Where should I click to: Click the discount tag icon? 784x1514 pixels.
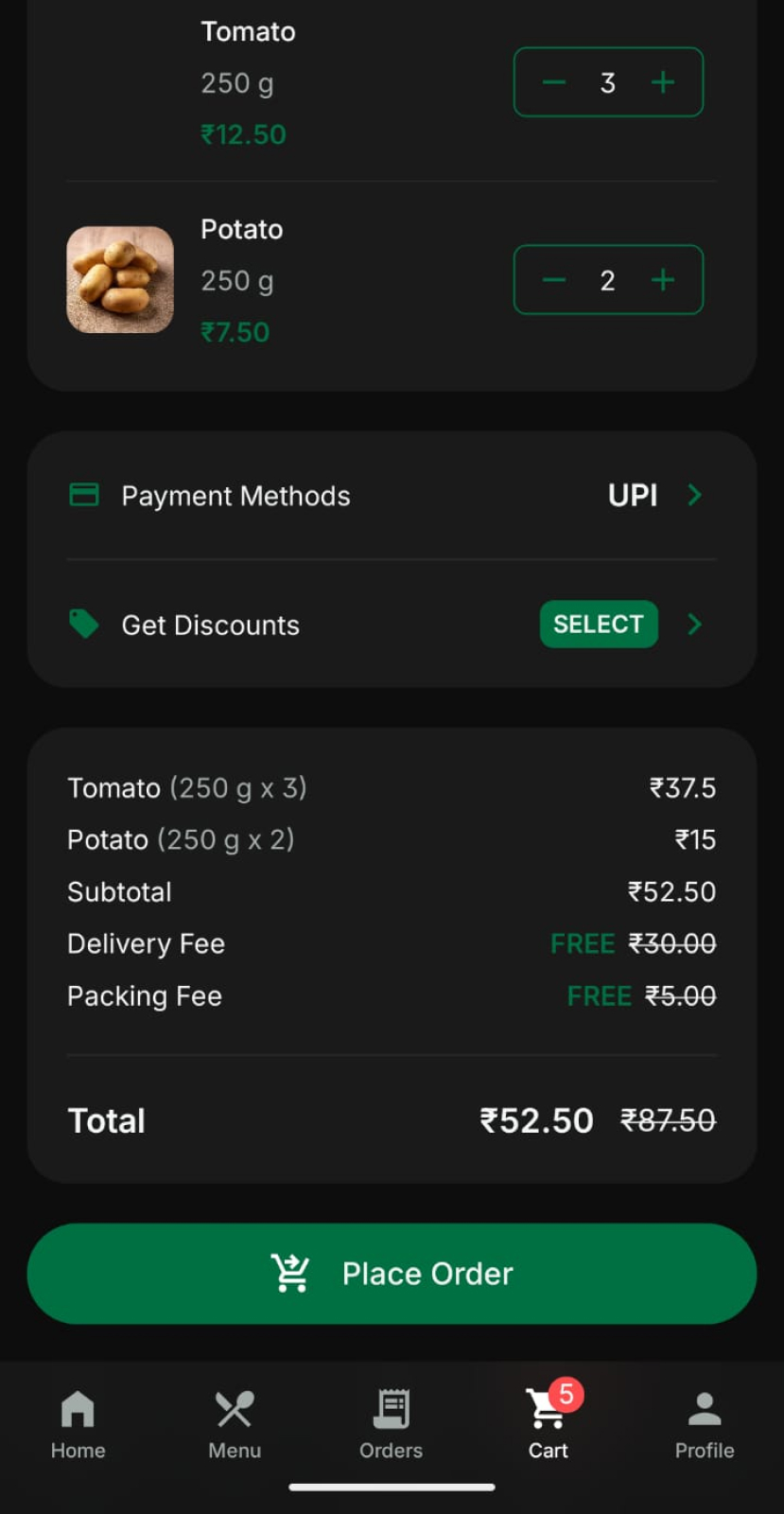pyautogui.click(x=84, y=625)
